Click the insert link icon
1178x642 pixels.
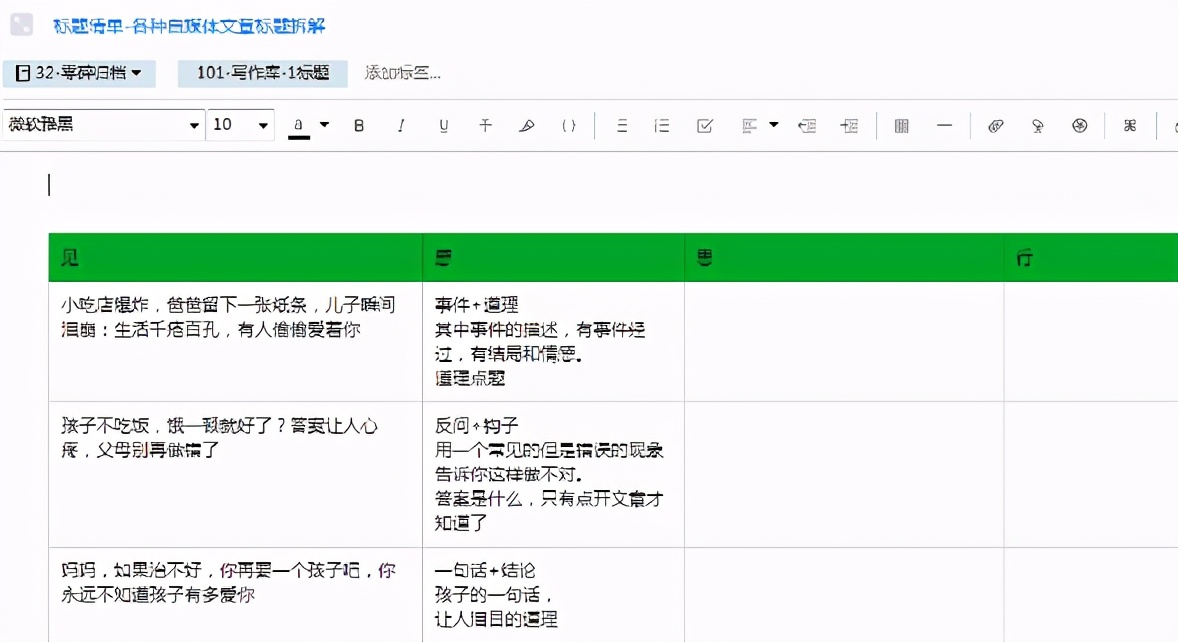pos(995,126)
